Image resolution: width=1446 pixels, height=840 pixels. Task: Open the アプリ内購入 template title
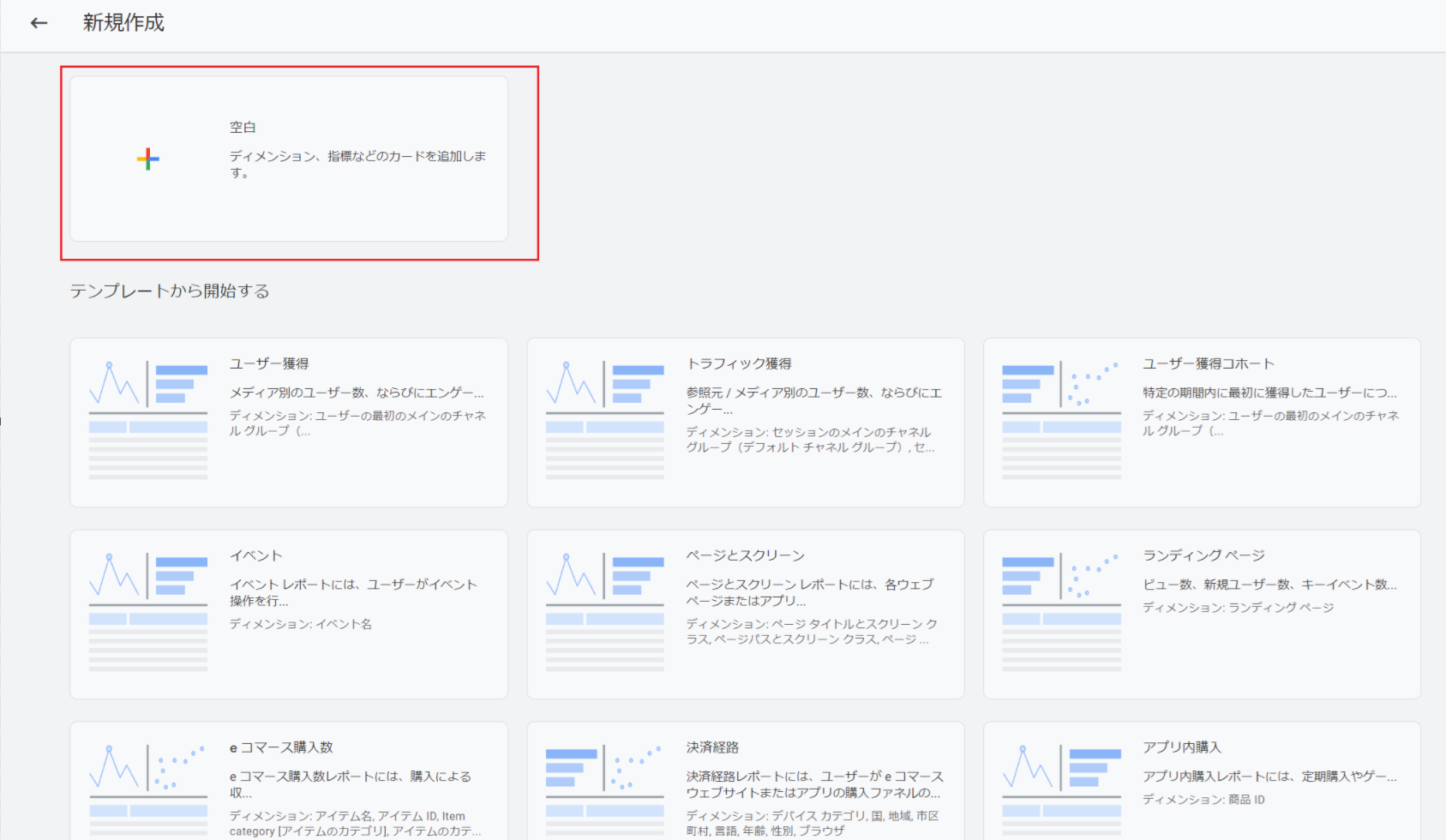[x=1182, y=747]
